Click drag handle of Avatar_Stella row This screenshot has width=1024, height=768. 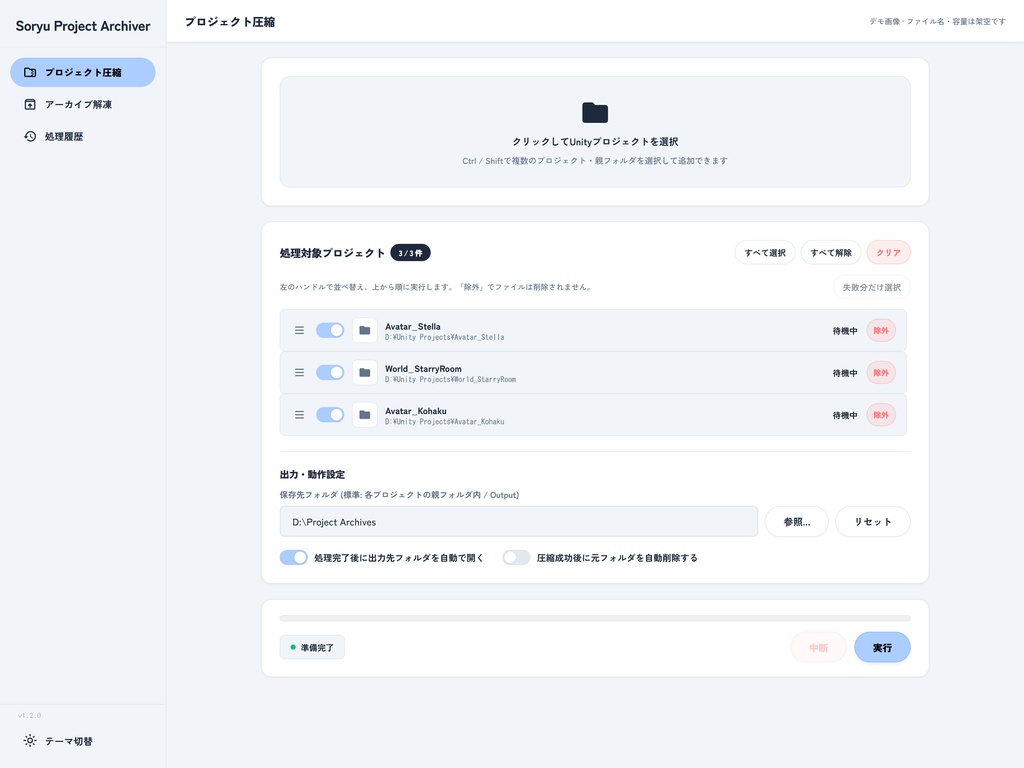299,330
